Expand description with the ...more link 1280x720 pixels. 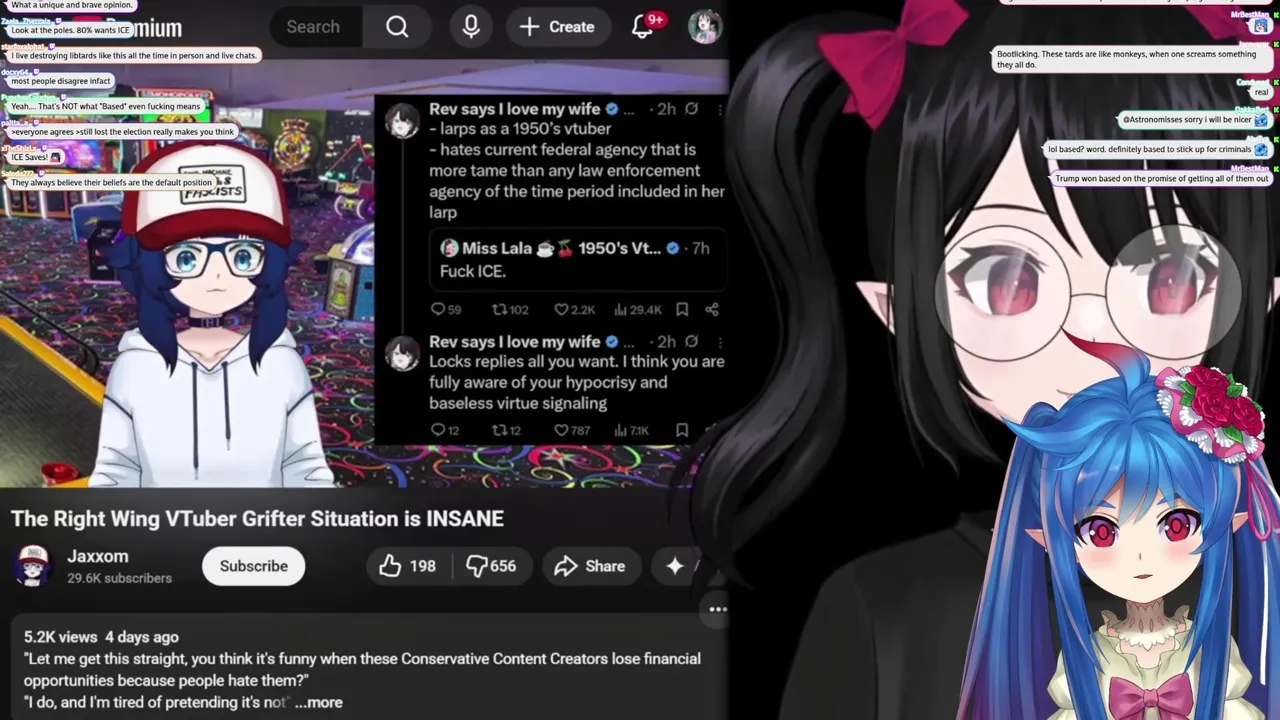pyautogui.click(x=319, y=702)
